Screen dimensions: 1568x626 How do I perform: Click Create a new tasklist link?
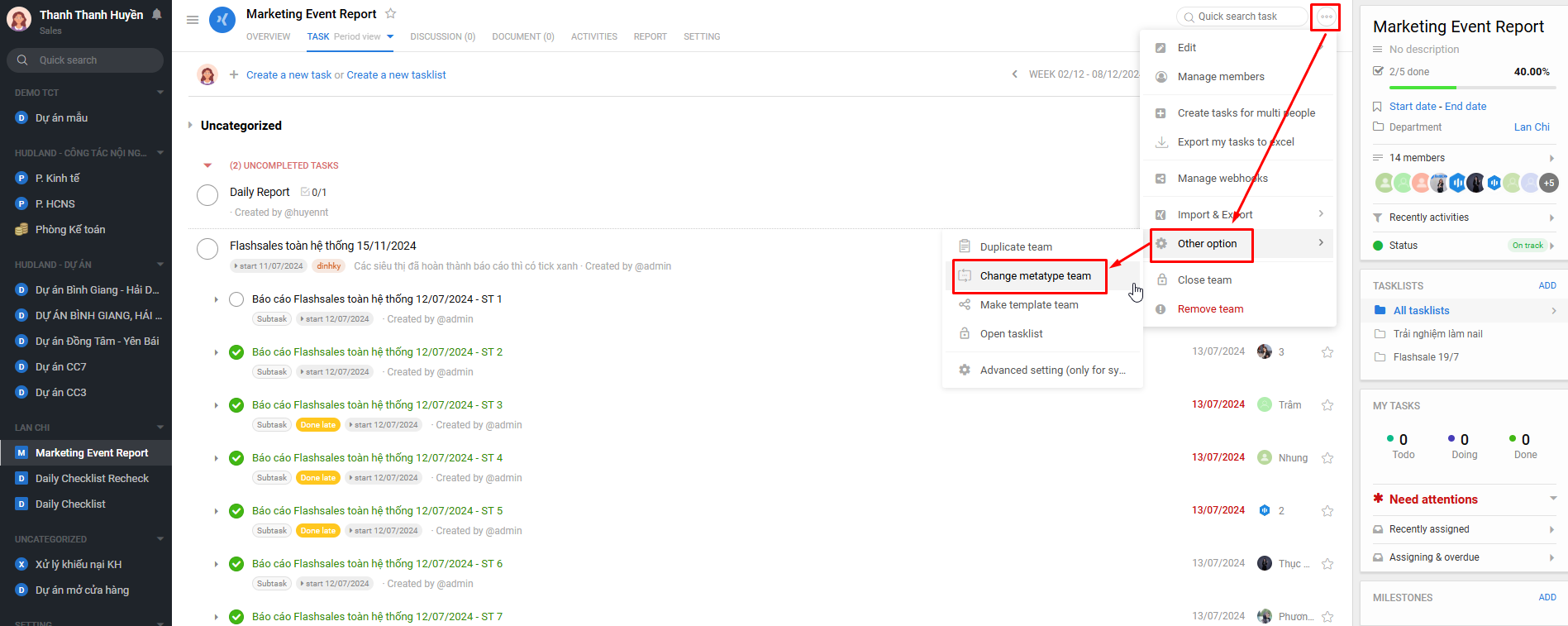396,74
